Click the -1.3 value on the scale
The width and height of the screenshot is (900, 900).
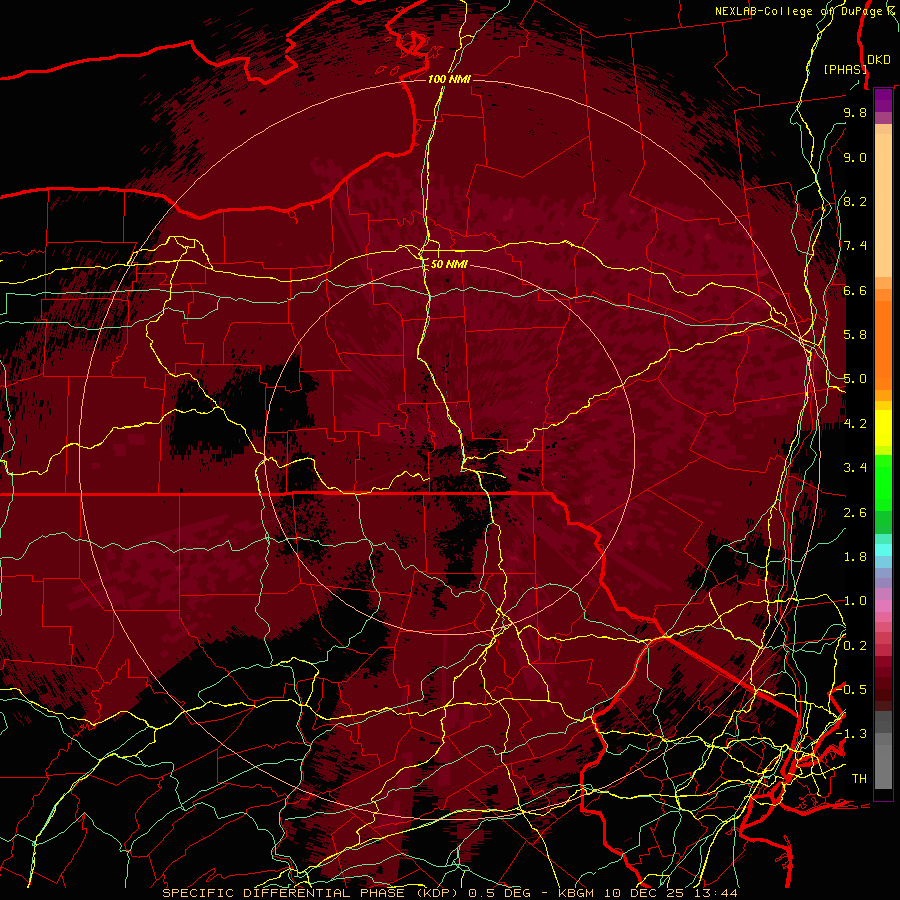[852, 734]
